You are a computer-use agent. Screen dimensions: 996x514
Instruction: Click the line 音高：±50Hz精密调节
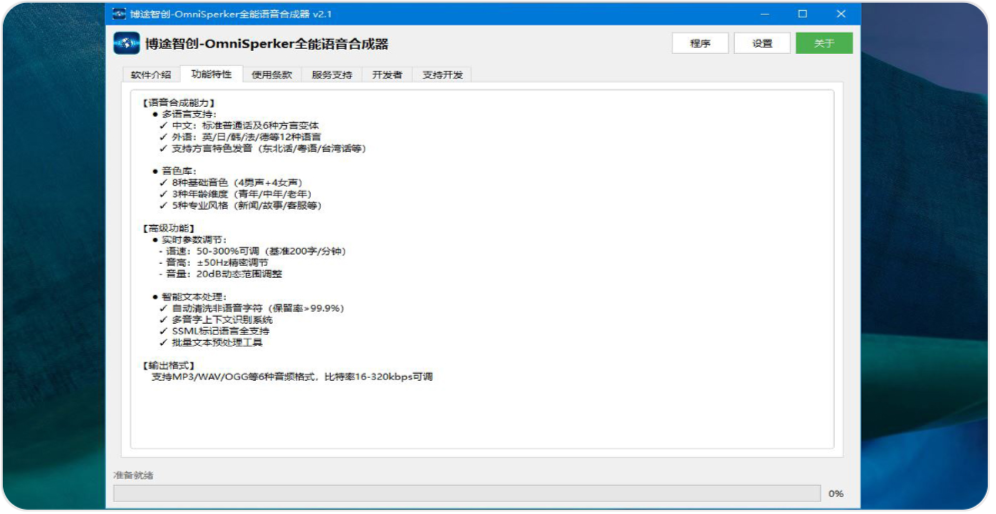click(x=213, y=263)
